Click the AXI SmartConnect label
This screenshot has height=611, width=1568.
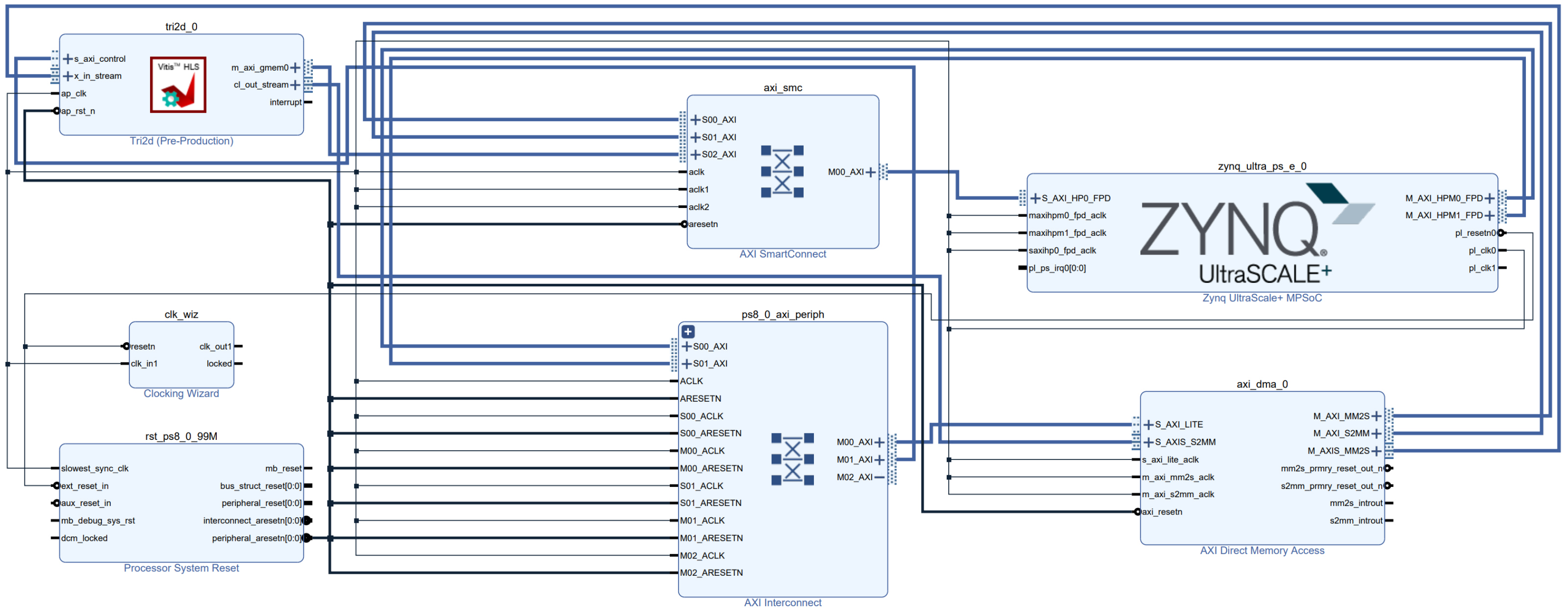[783, 255]
